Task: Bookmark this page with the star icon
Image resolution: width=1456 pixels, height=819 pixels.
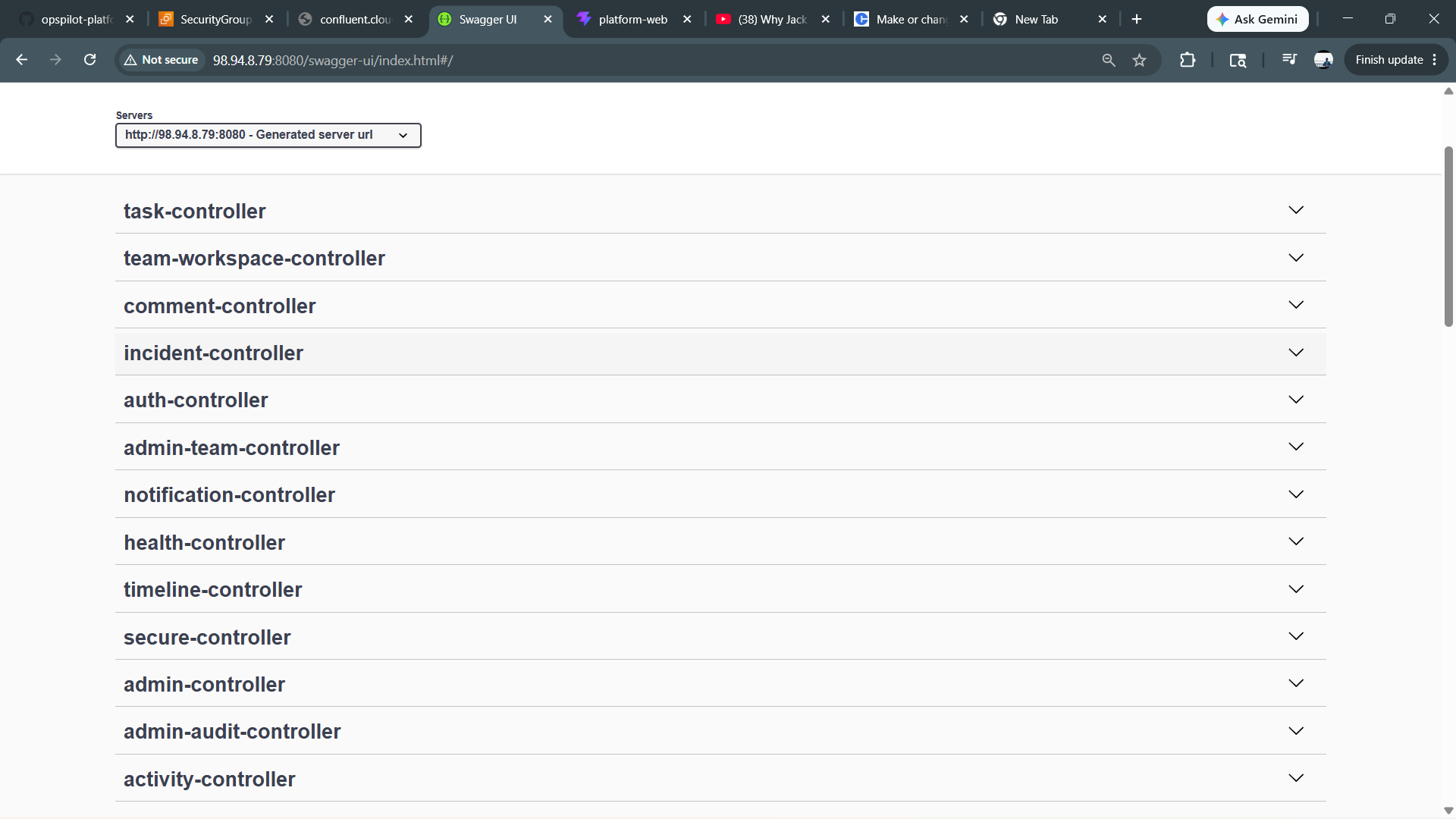Action: click(x=1139, y=60)
